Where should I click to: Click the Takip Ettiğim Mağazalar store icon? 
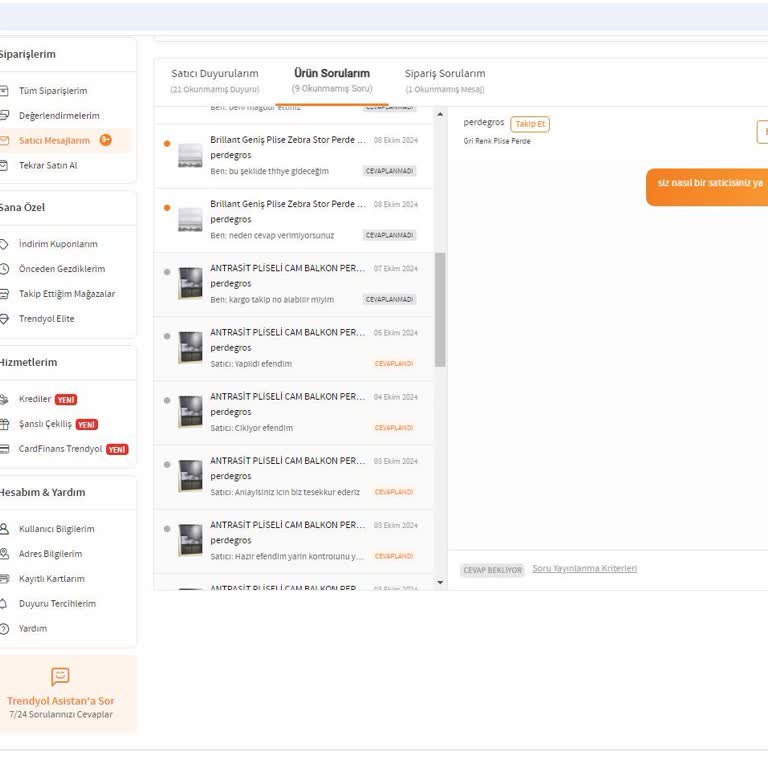[4, 294]
